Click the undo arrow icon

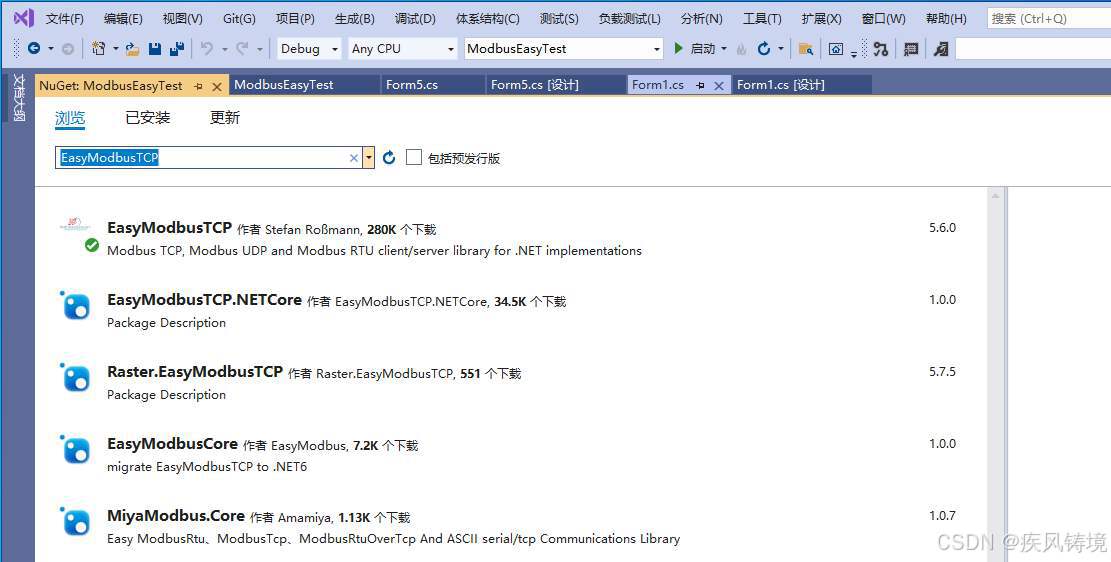(206, 49)
